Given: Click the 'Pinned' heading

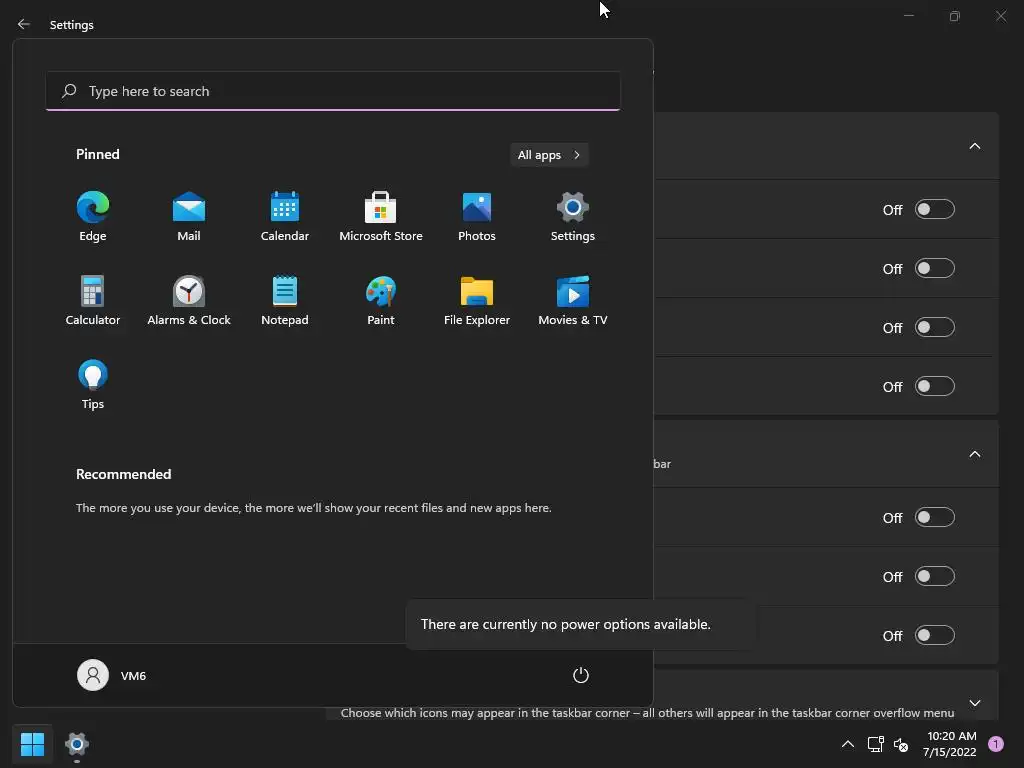Looking at the screenshot, I should [97, 154].
